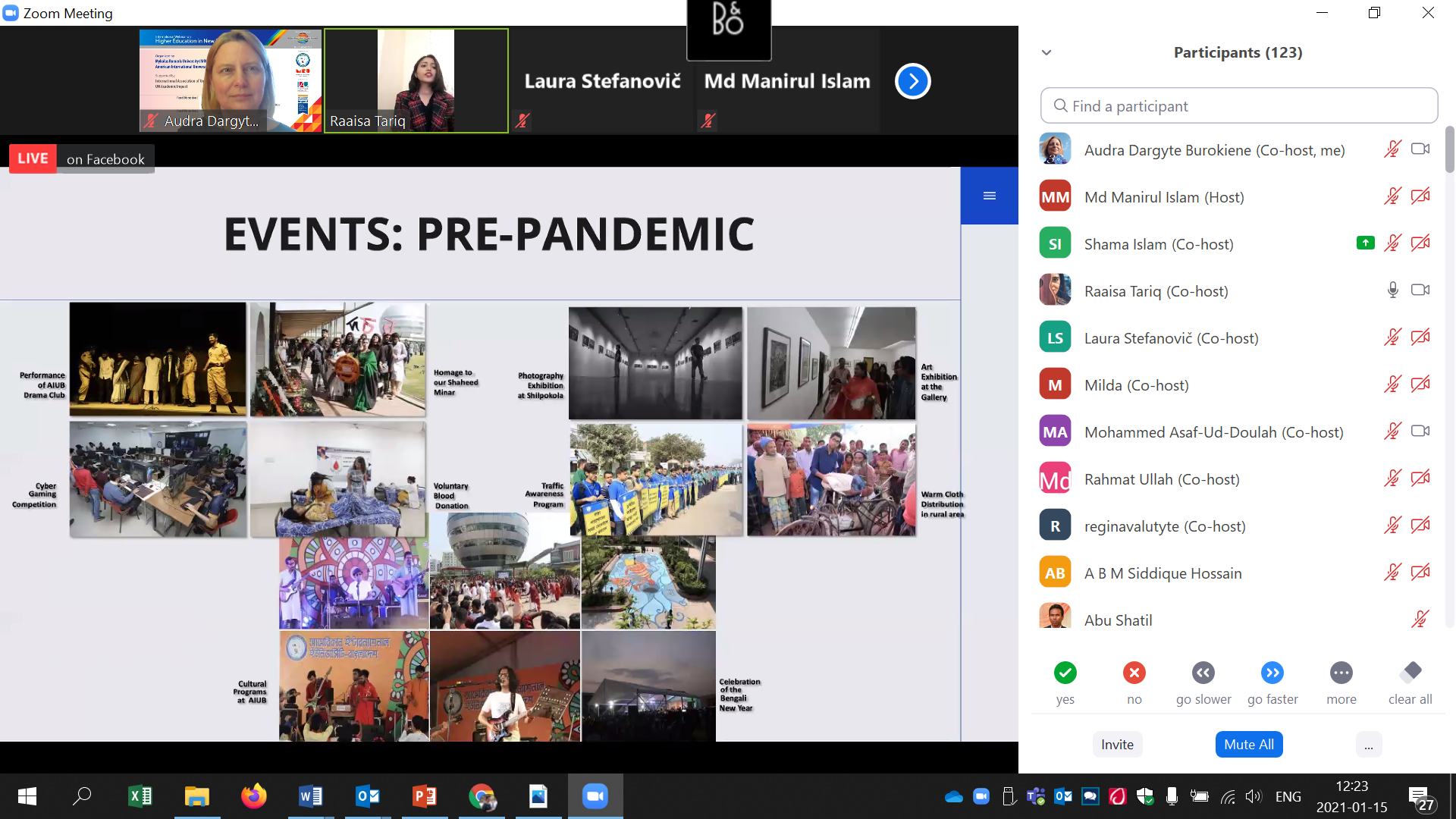Click the LIVE on Facebook indicator

pyautogui.click(x=81, y=159)
